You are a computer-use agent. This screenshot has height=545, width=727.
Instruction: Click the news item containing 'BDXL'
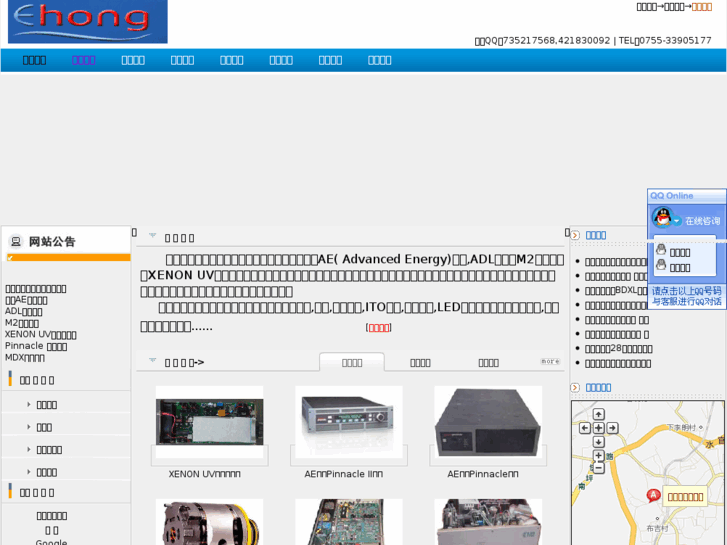point(616,291)
